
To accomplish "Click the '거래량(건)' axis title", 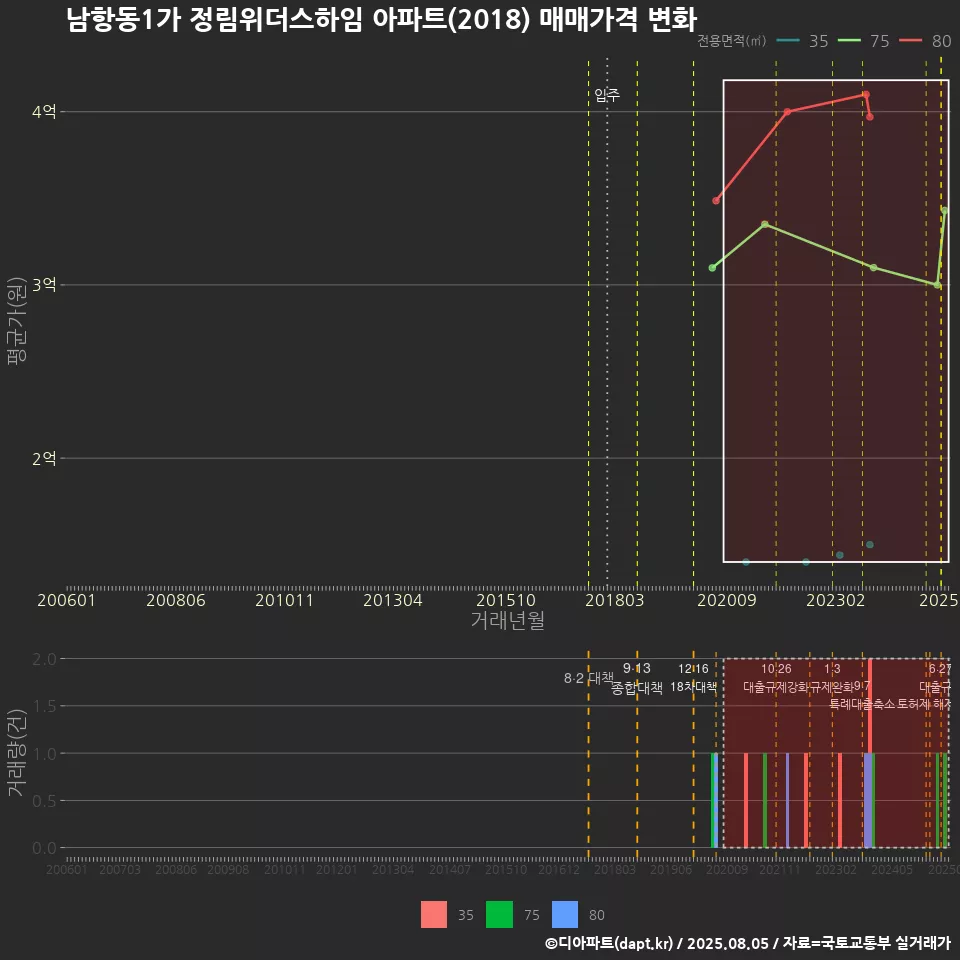I will 17,753.
